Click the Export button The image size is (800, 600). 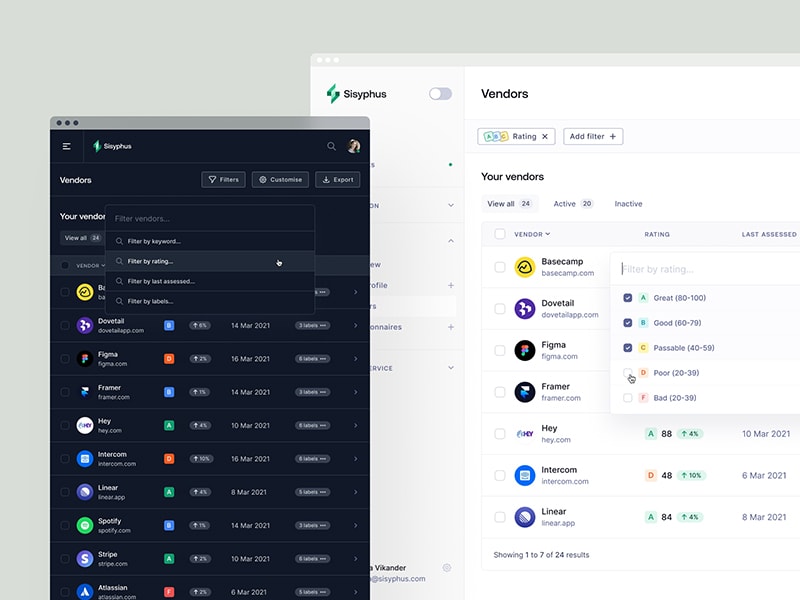(338, 180)
